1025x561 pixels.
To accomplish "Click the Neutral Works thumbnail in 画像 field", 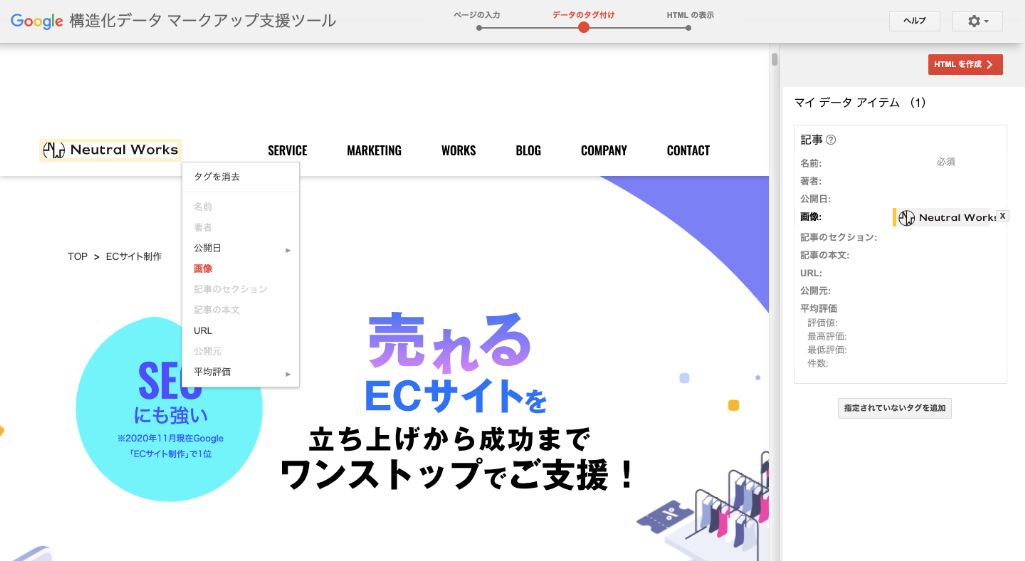I will coord(947,217).
